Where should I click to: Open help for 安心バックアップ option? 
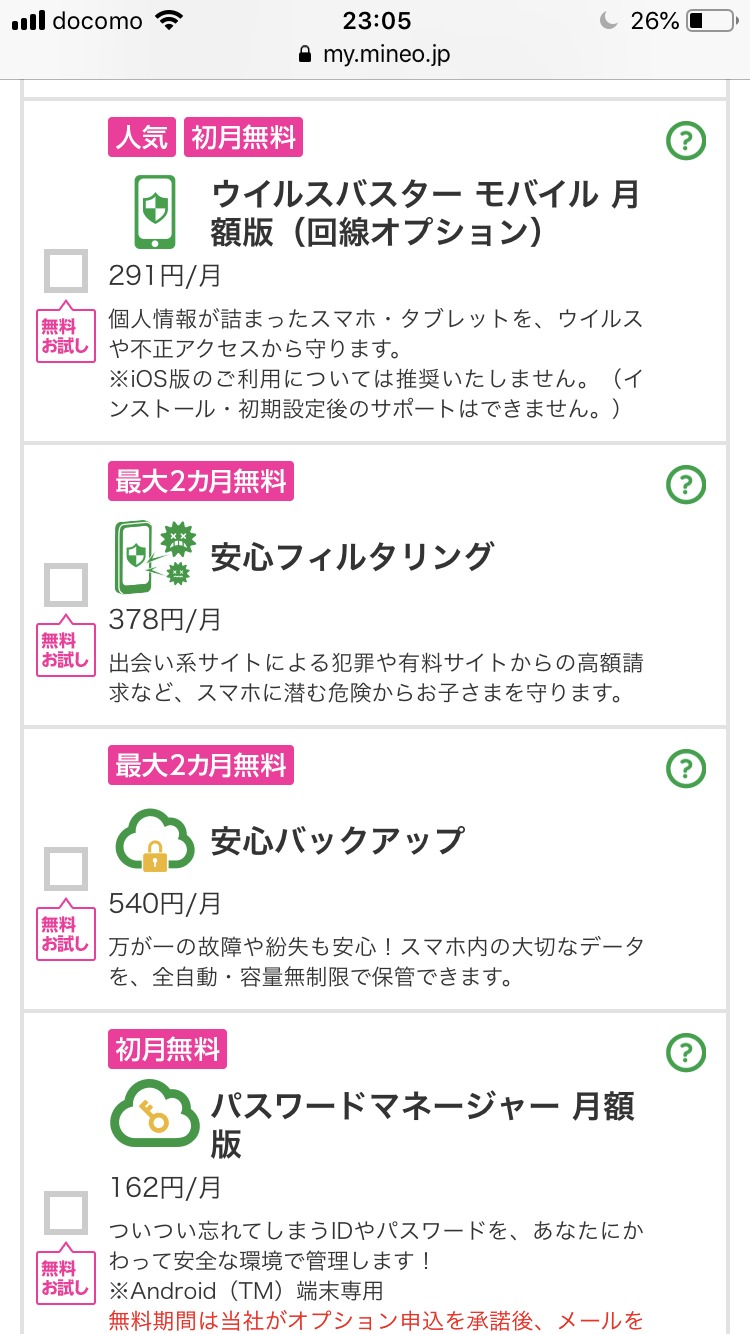click(x=686, y=768)
